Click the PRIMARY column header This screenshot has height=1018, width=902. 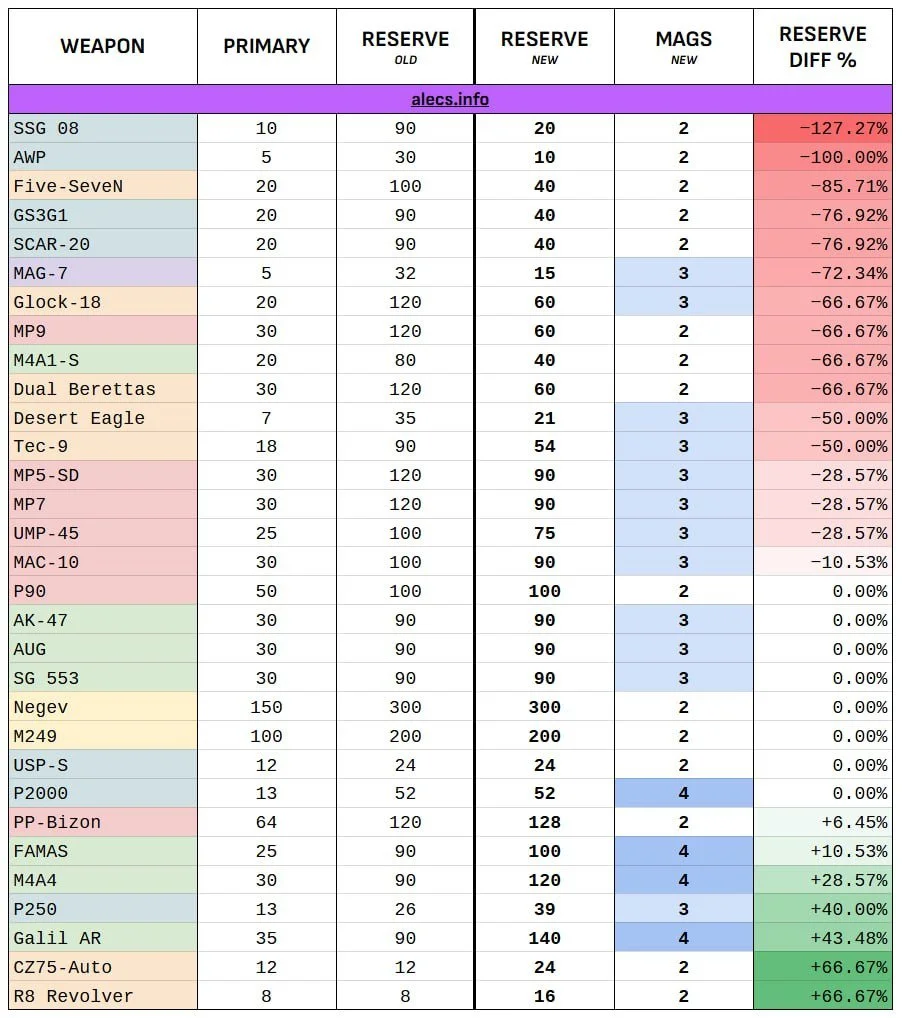[x=266, y=46]
